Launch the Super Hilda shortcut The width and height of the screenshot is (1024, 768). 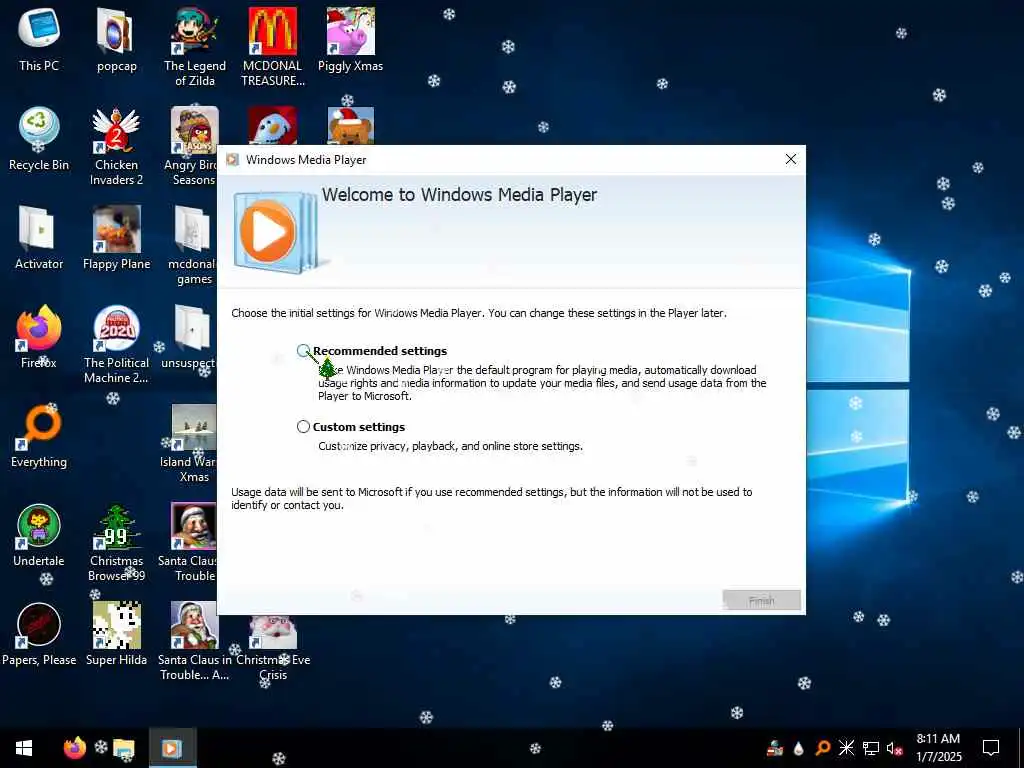[116, 633]
